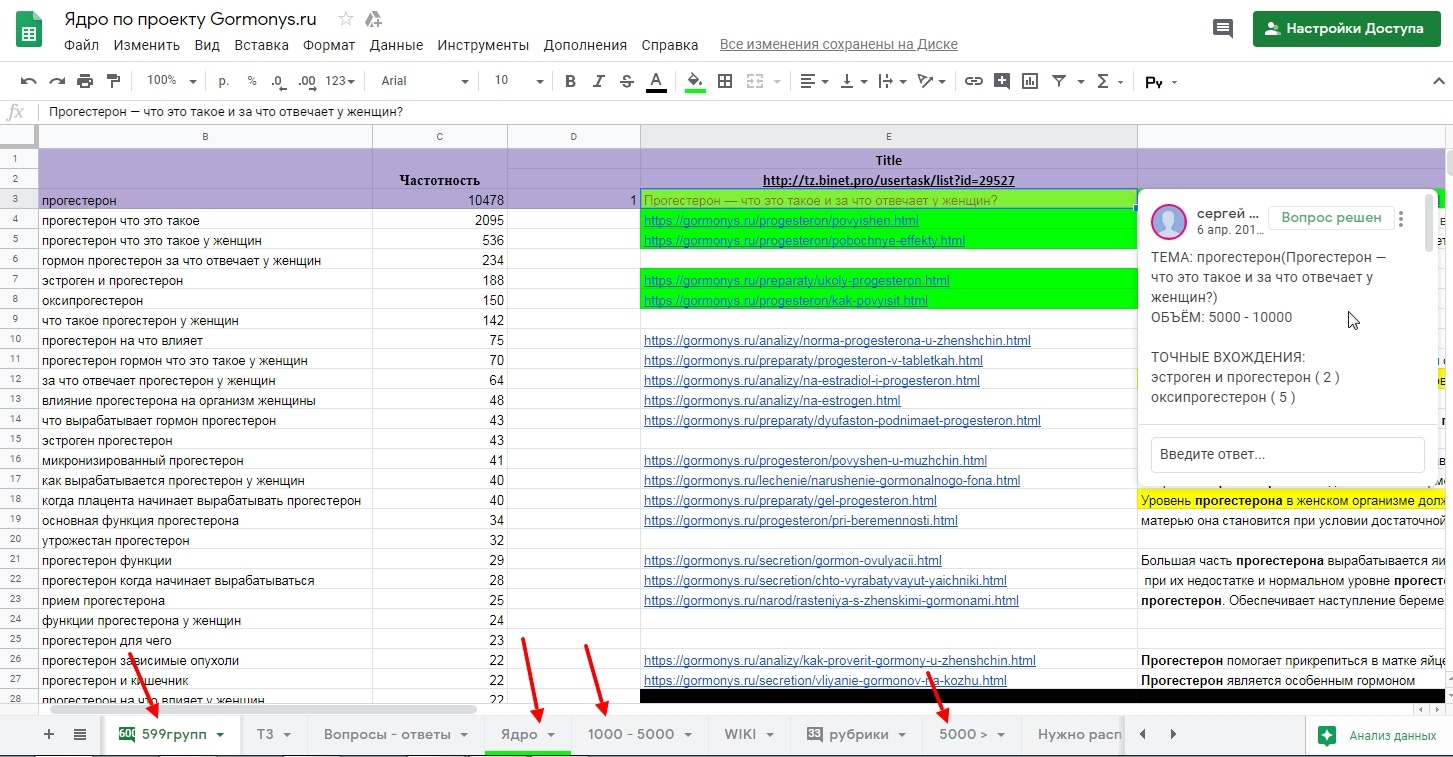Click the Drive move-to-folder icon
The image size is (1453, 757).
(374, 19)
